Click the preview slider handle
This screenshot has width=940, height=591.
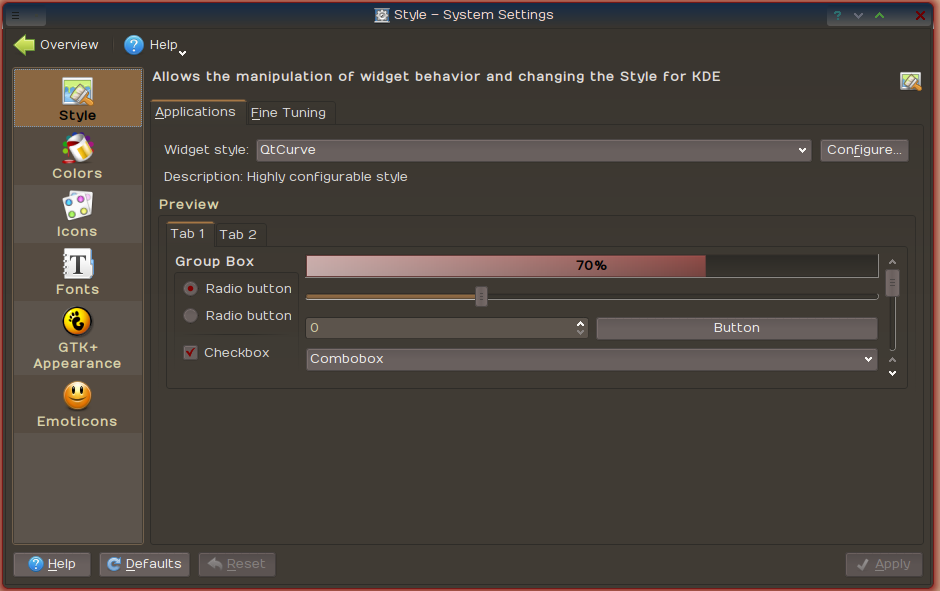tap(481, 296)
